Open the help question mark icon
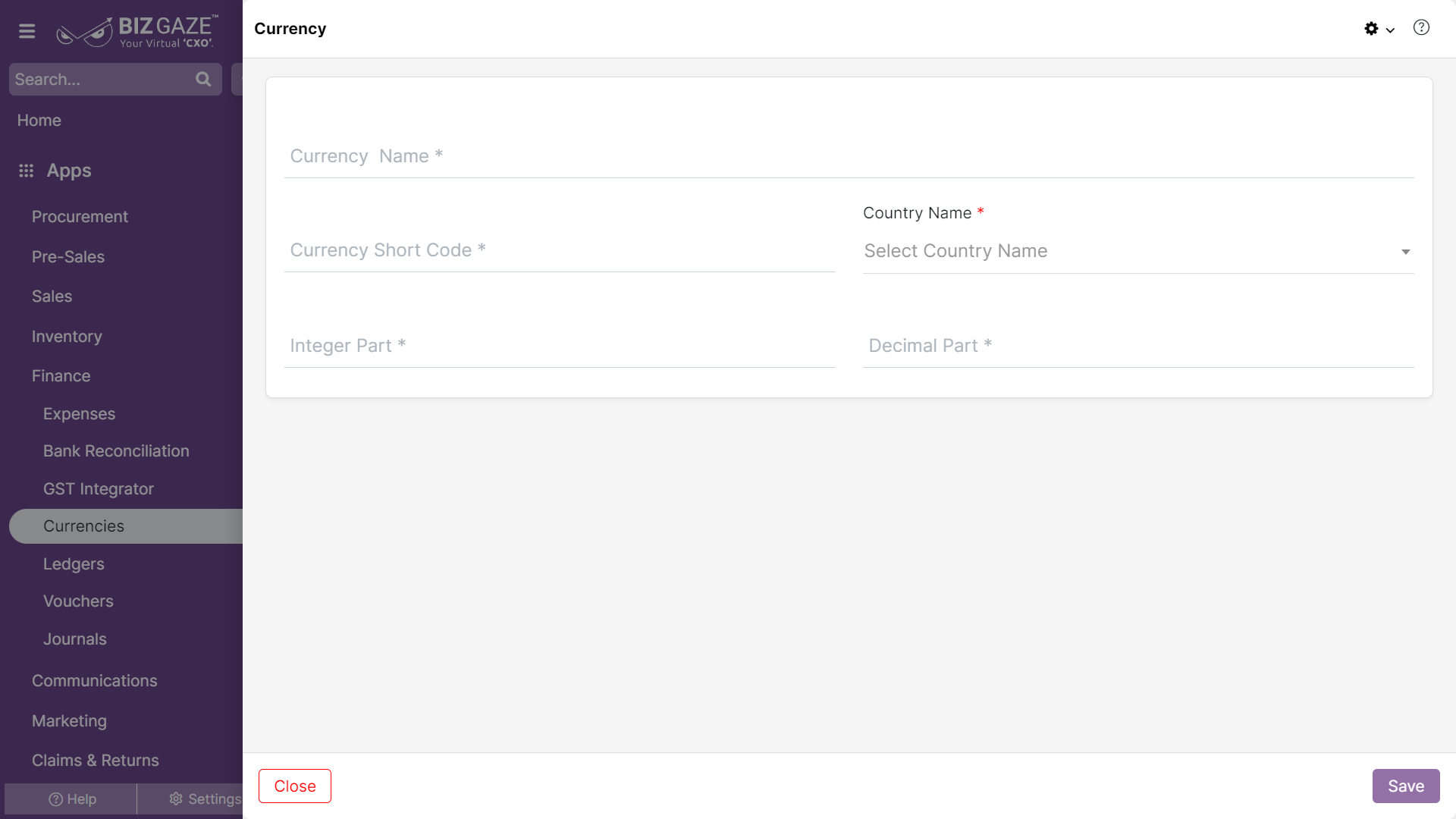This screenshot has height=819, width=1456. tap(1421, 27)
